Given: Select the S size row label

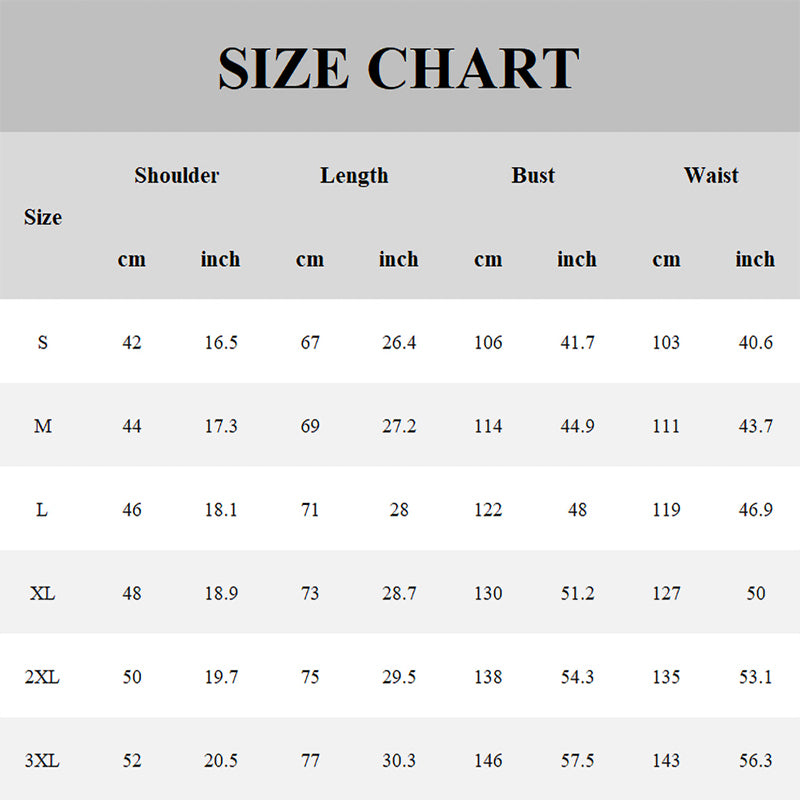Looking at the screenshot, I should [x=43, y=343].
